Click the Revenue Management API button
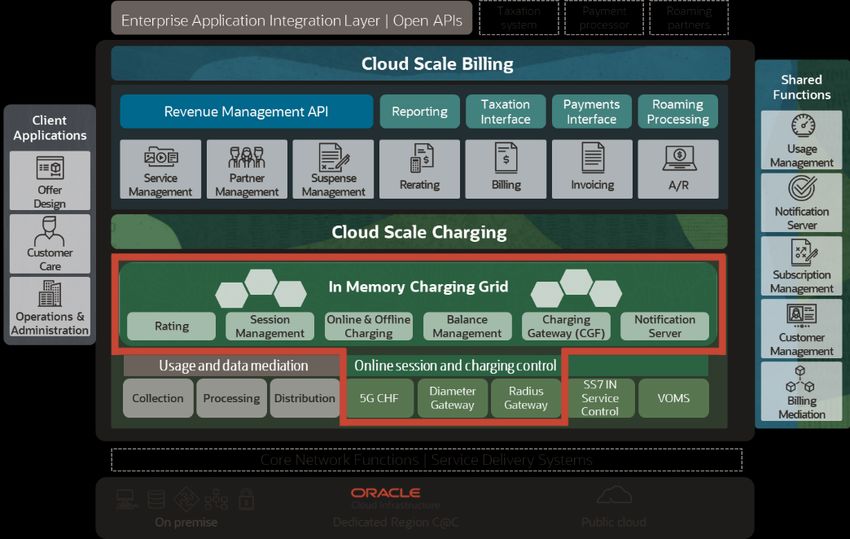The image size is (850, 539). [247, 112]
